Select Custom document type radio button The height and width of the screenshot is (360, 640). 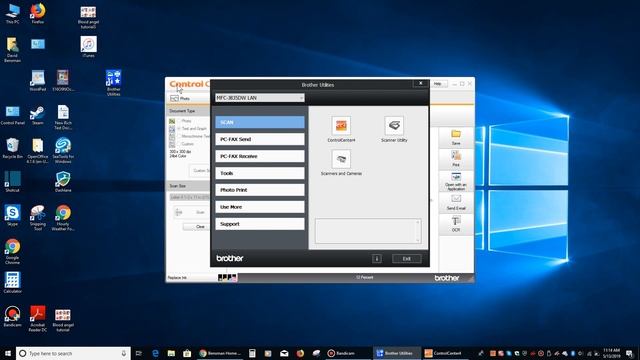point(179,144)
